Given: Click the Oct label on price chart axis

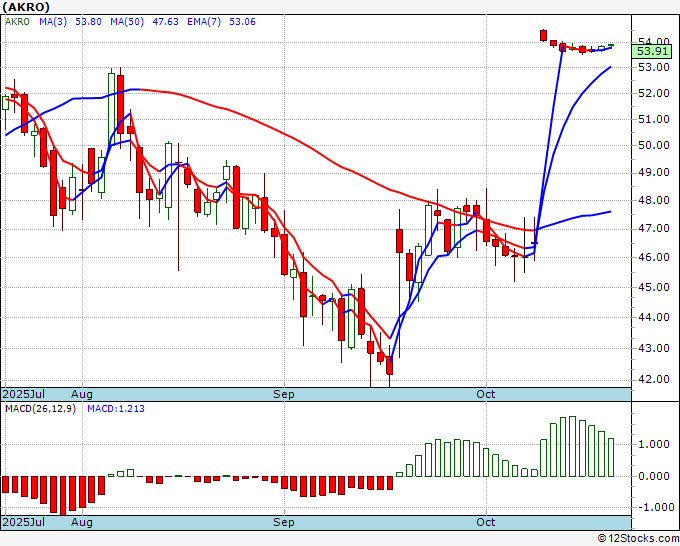Looking at the screenshot, I should (486, 394).
